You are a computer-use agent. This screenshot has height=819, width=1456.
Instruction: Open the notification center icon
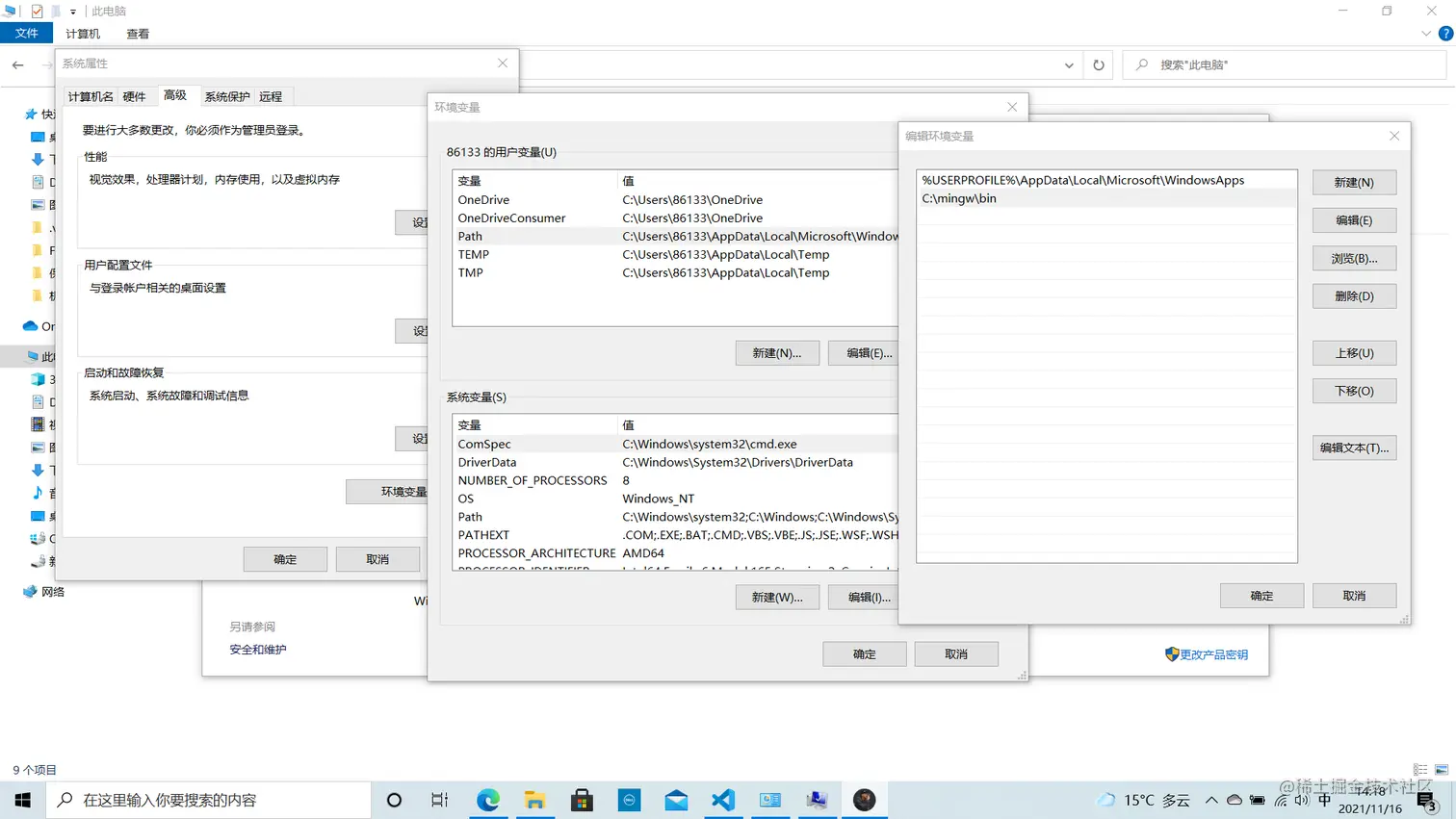[x=1427, y=800]
